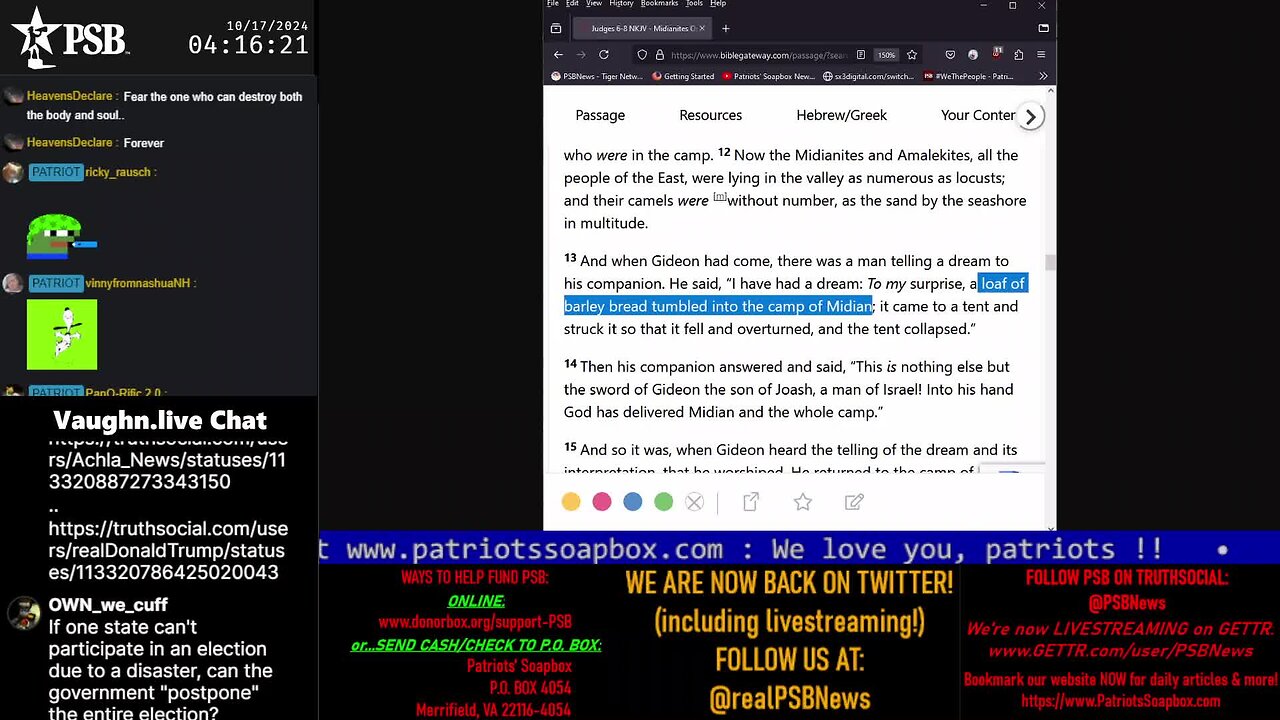Viewport: 1280px width, 720px height.
Task: Open the Edit menu
Action: click(x=572, y=4)
